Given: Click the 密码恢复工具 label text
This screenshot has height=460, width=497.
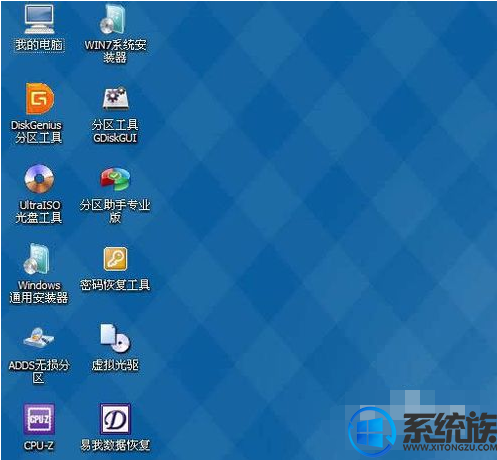Looking at the screenshot, I should point(115,285).
